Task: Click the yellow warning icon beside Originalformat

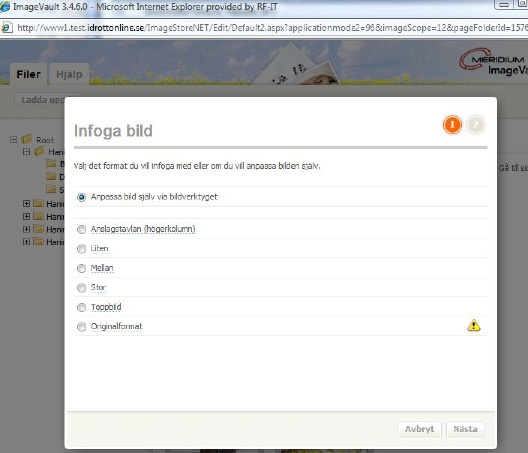Action: point(473,325)
